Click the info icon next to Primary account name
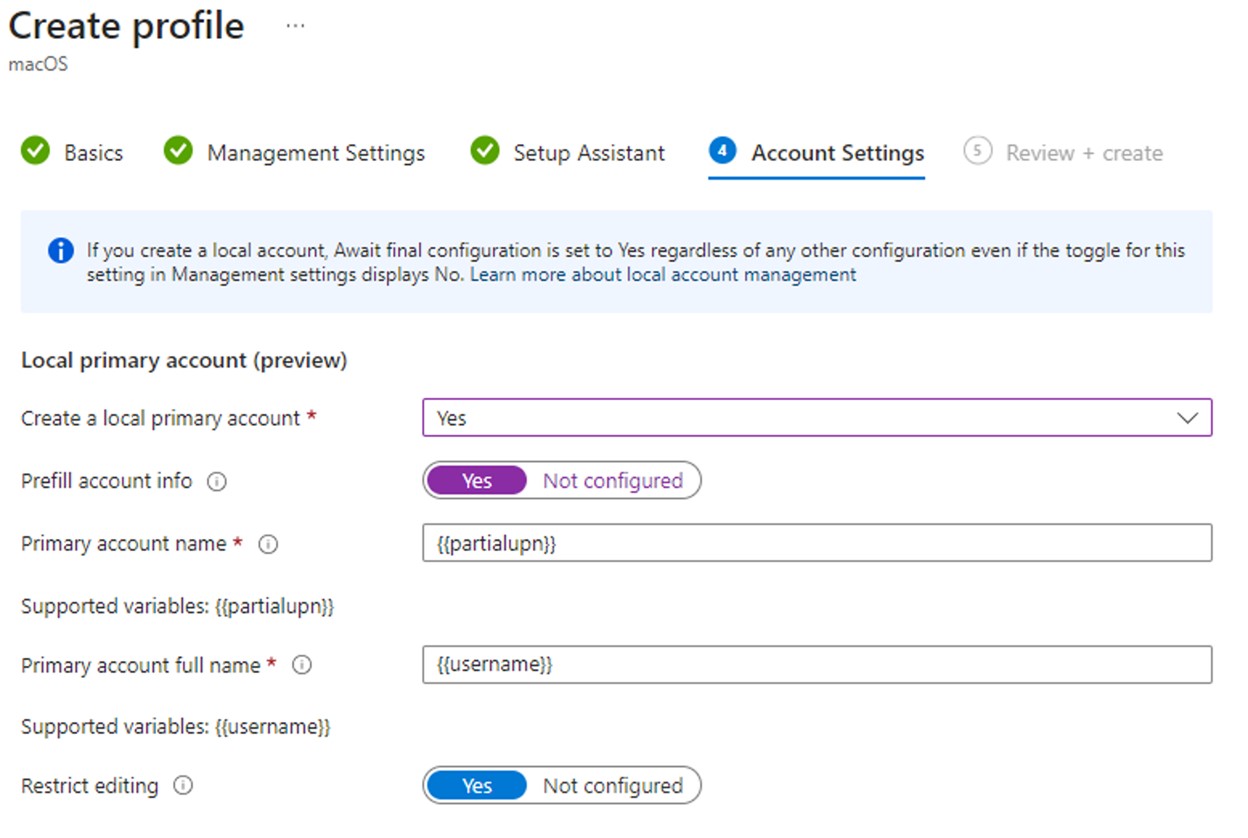The height and width of the screenshot is (838, 1248). pyautogui.click(x=268, y=545)
